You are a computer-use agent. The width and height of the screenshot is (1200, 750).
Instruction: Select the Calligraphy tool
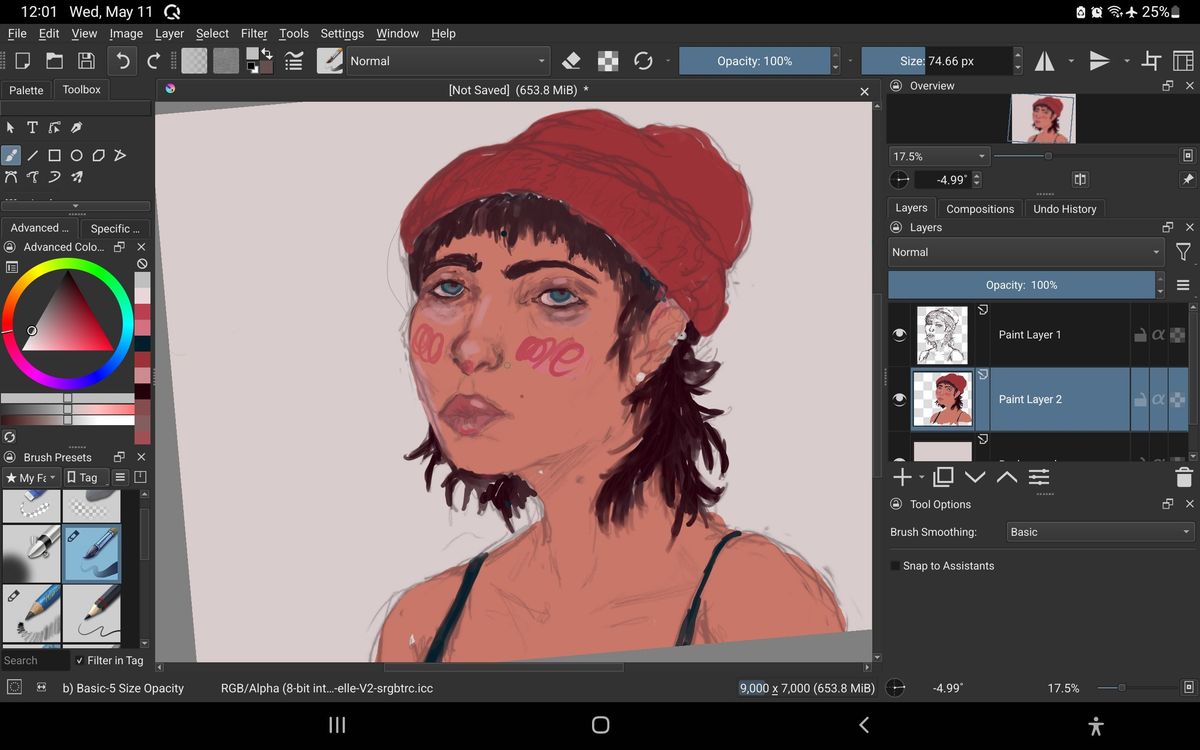(x=76, y=127)
